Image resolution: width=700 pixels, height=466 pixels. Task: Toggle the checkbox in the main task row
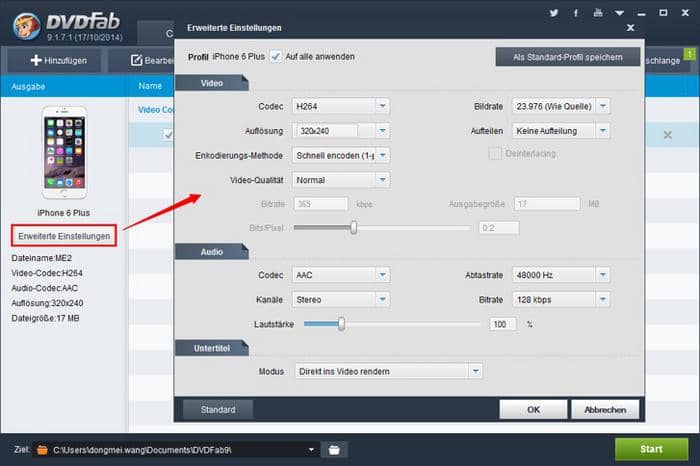pos(168,134)
